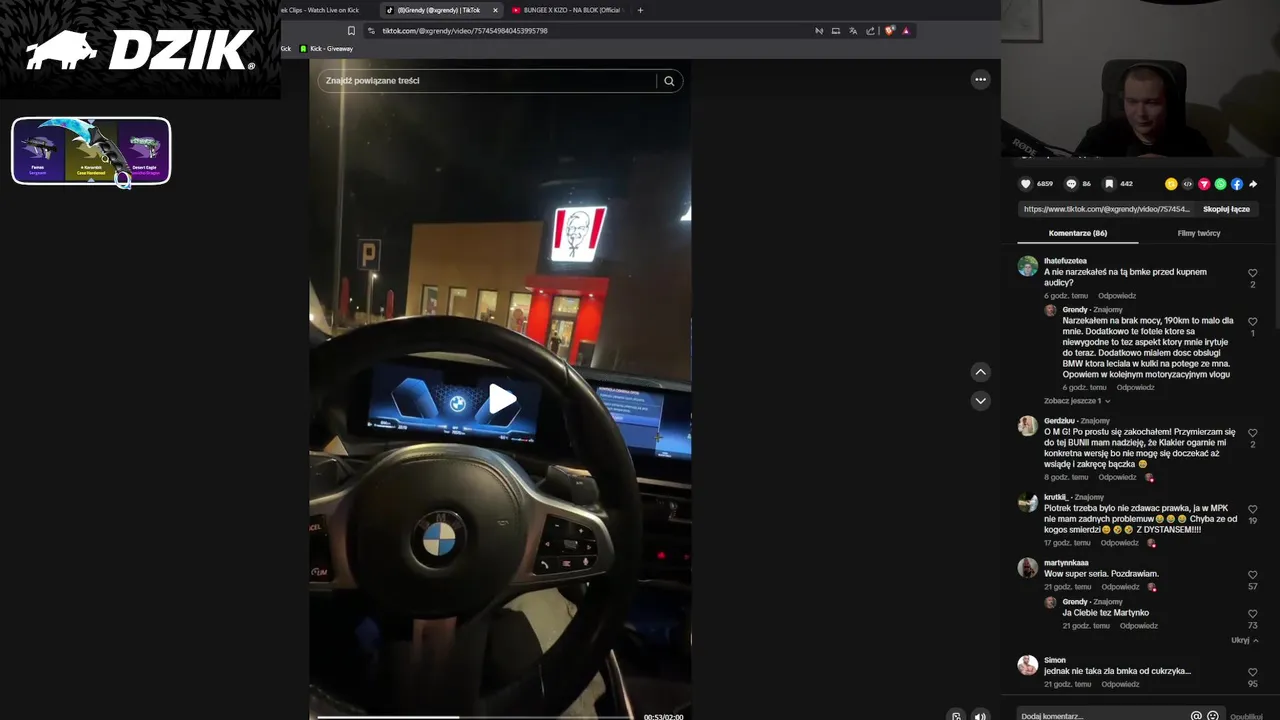1280x720 pixels.
Task: Go to next video with down arrow
Action: (x=980, y=400)
